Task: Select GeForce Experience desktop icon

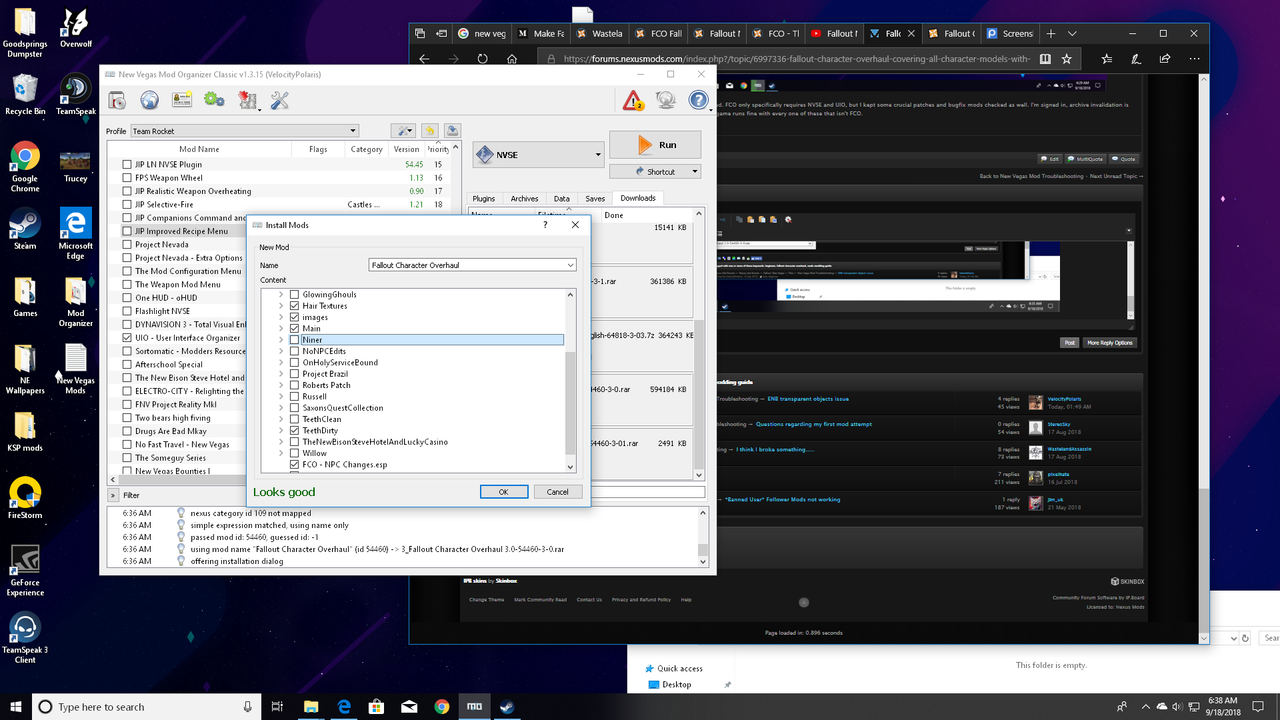Action: (x=25, y=570)
